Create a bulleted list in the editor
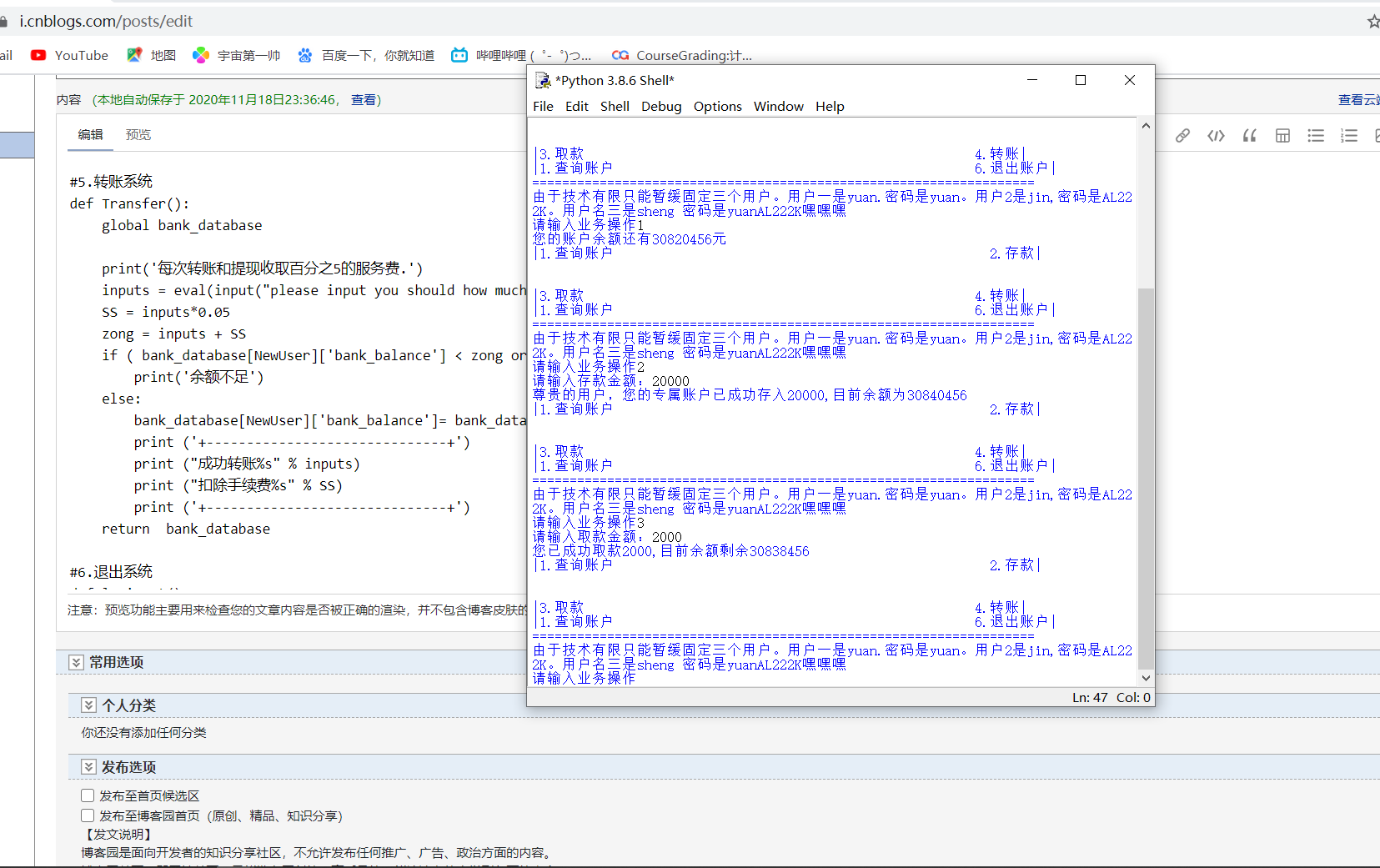1380x868 pixels. tap(1316, 135)
